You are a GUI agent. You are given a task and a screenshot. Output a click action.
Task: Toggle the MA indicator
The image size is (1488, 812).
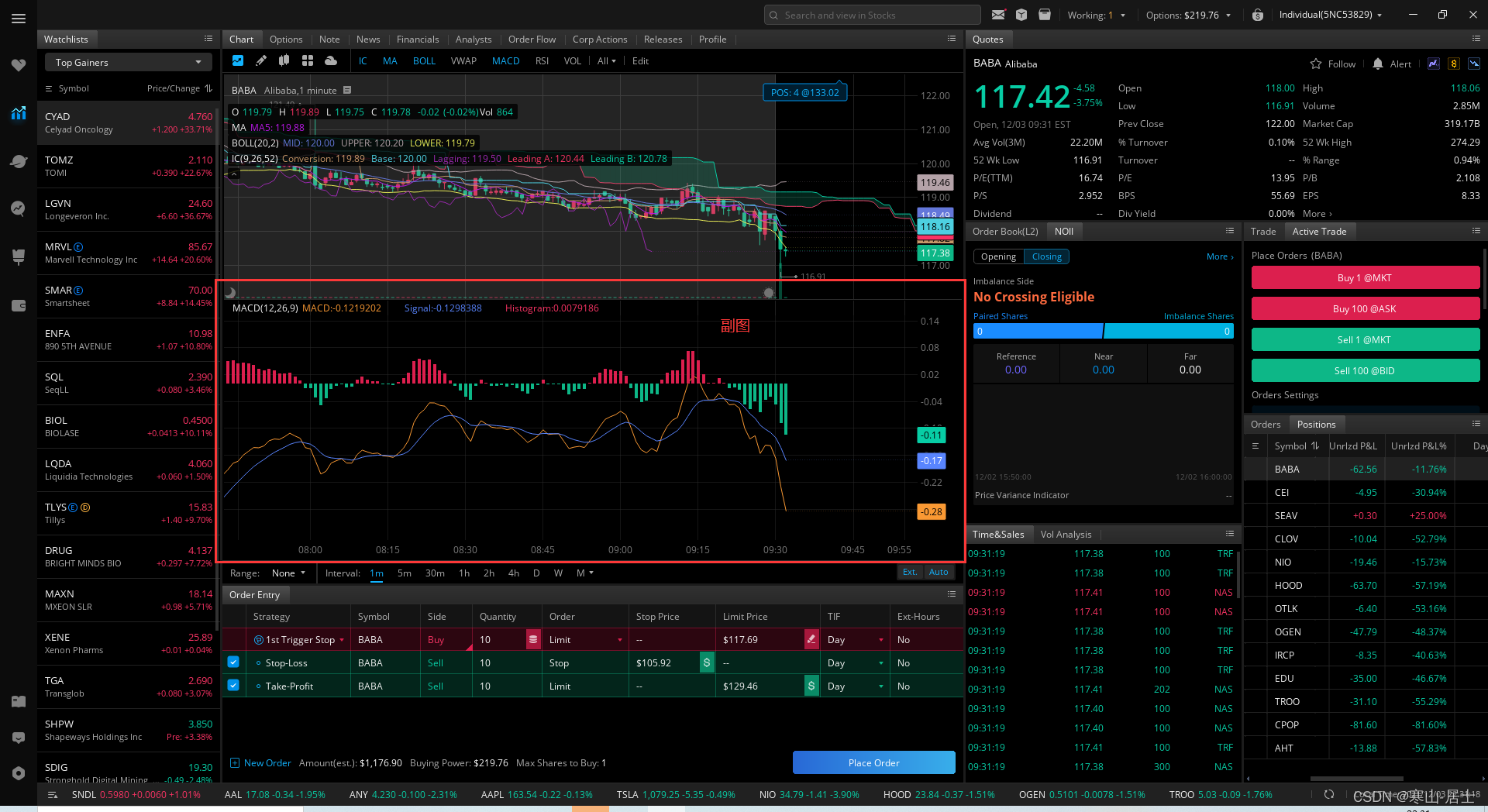(390, 61)
